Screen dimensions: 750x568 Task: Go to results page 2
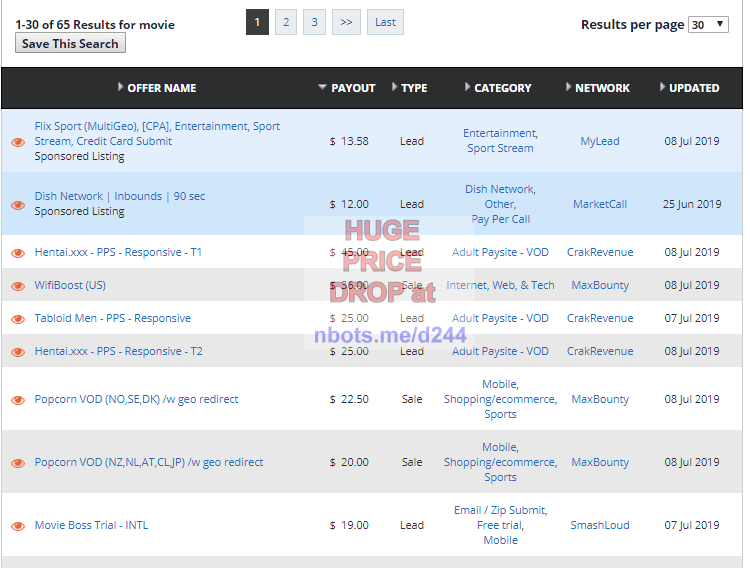[x=286, y=22]
